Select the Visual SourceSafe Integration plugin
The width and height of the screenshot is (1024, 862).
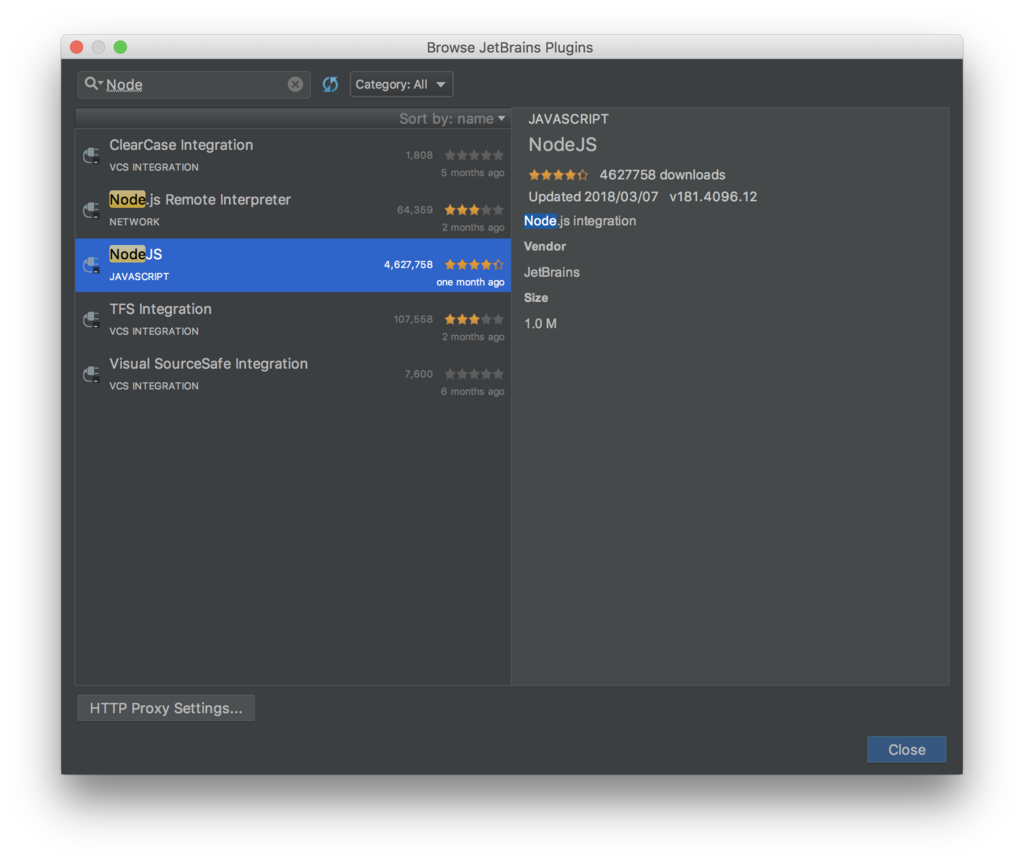tap(293, 375)
